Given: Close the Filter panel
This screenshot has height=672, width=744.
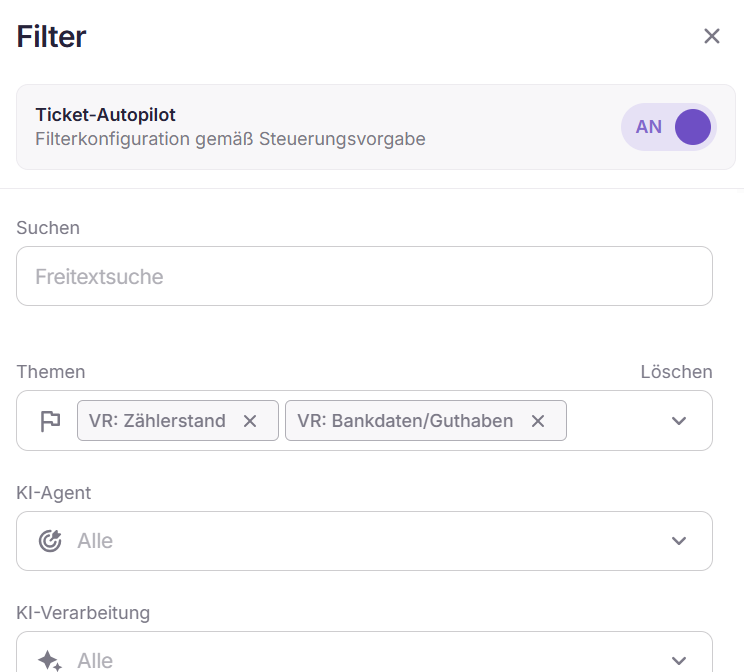Looking at the screenshot, I should (x=712, y=37).
